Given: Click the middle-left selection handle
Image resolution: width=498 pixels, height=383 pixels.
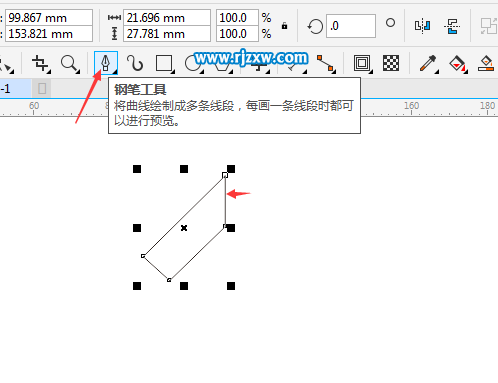Looking at the screenshot, I should 137,228.
